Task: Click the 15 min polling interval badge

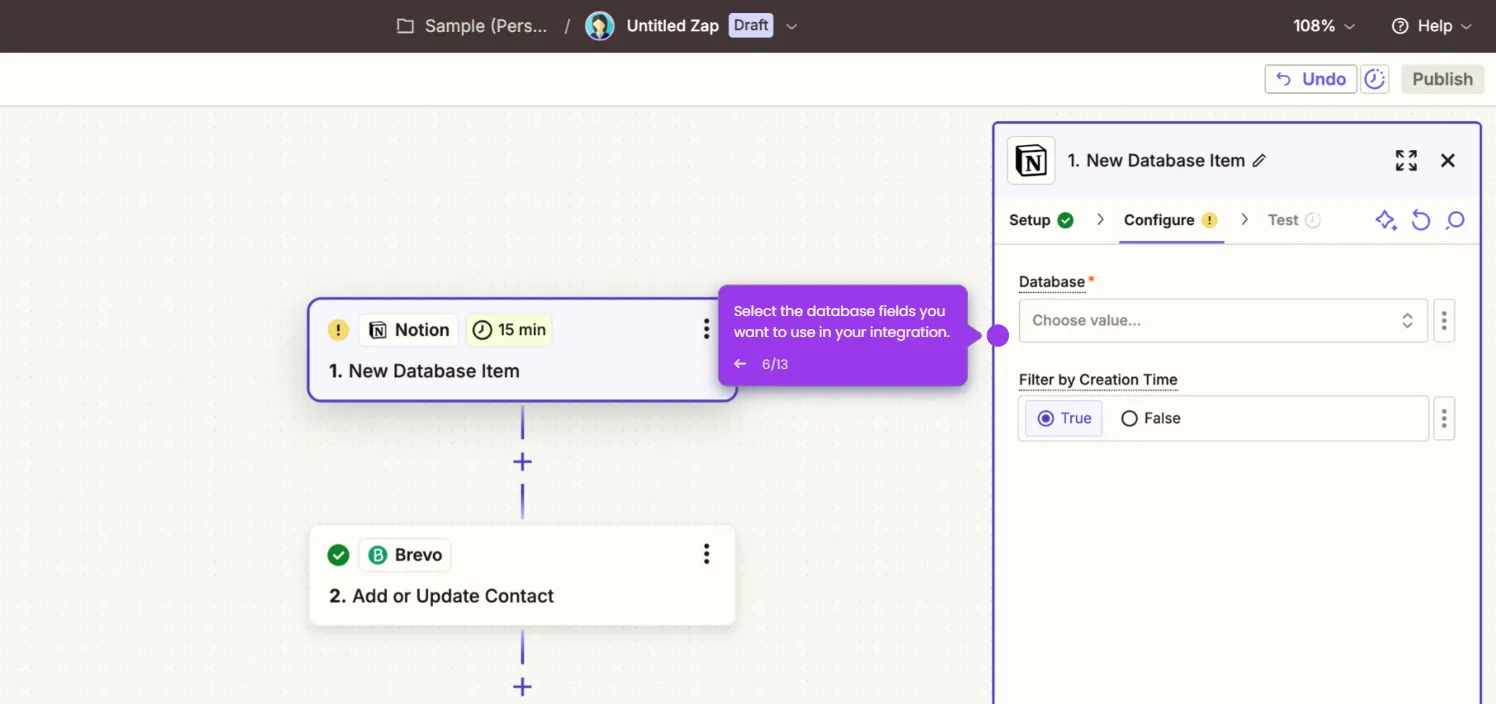Action: pyautogui.click(x=509, y=330)
